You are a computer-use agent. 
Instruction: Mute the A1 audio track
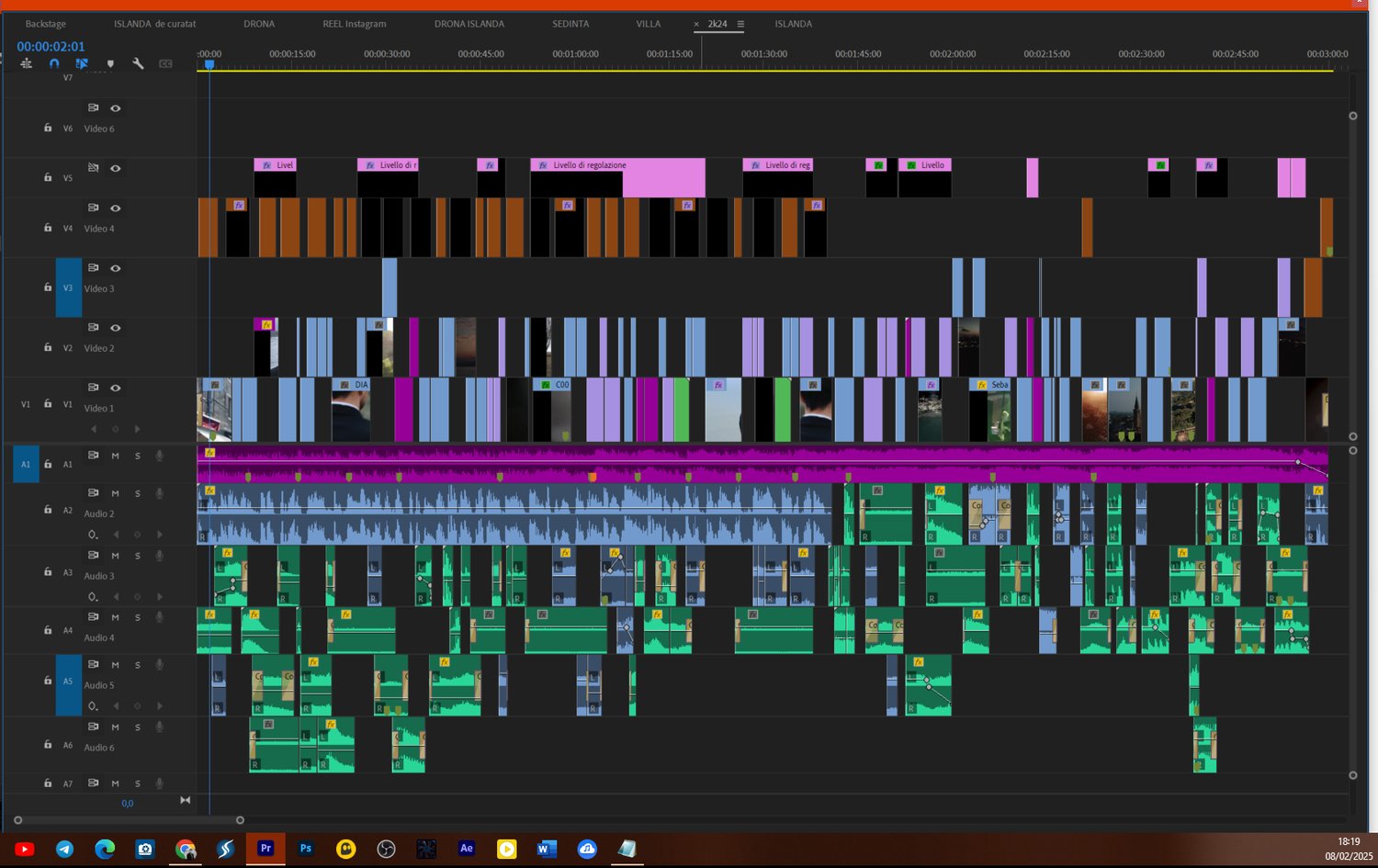(116, 456)
